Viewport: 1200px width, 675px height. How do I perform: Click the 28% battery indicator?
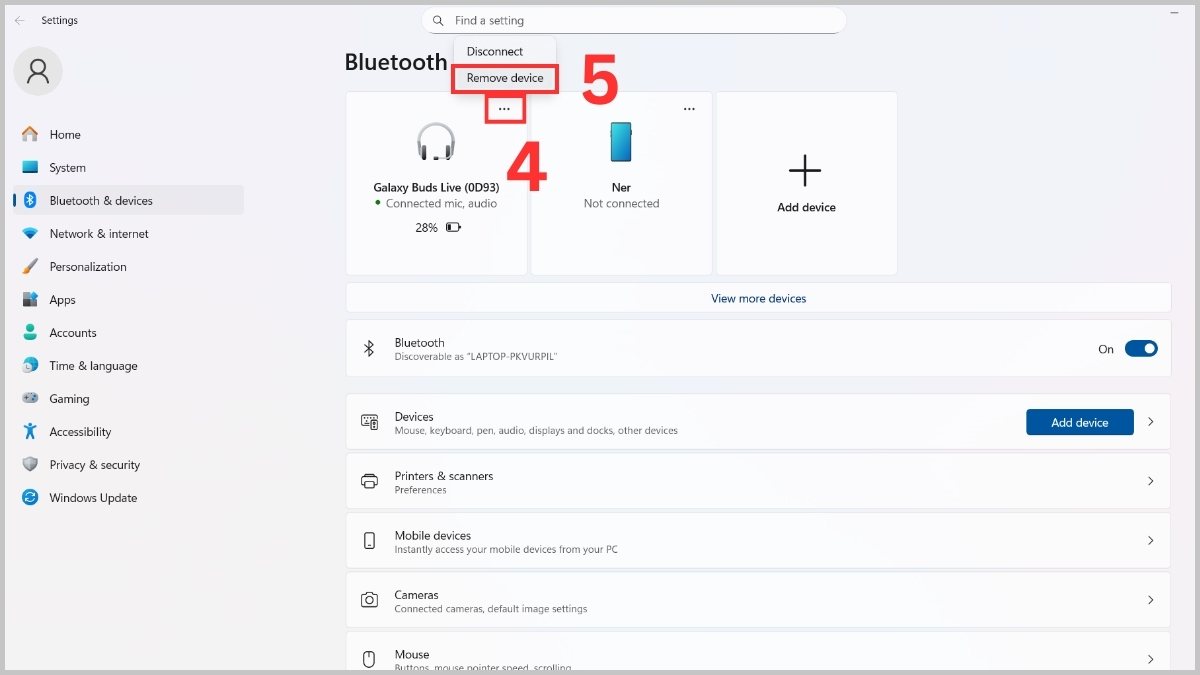point(438,227)
